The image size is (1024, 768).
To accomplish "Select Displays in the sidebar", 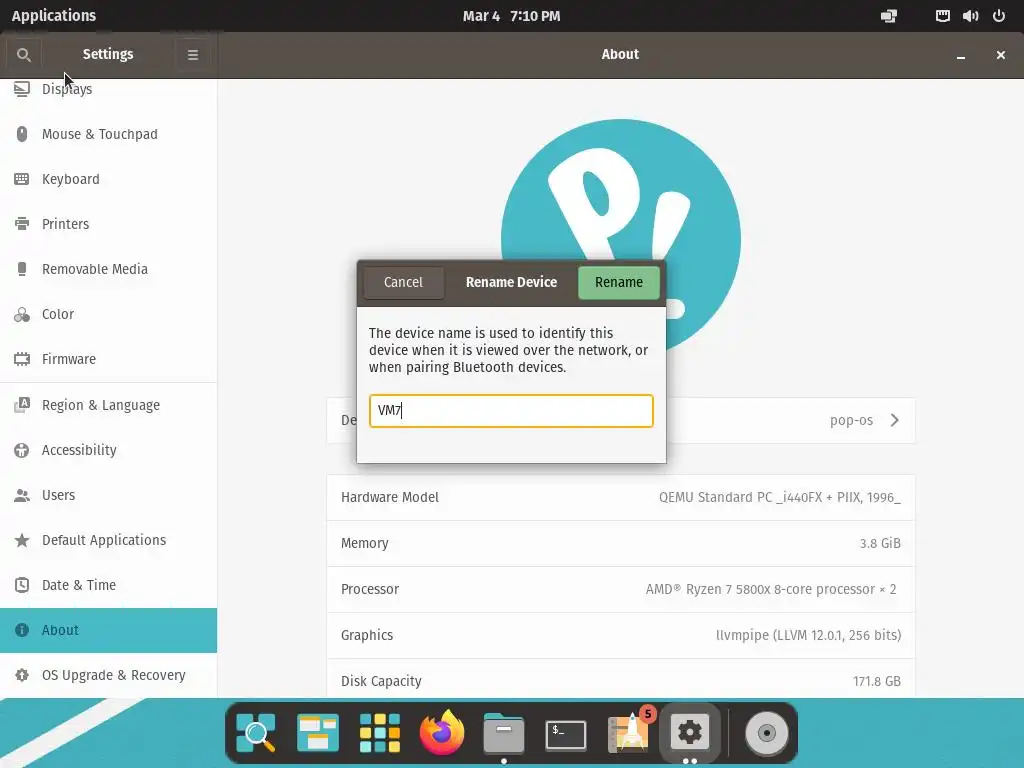I will tap(108, 89).
